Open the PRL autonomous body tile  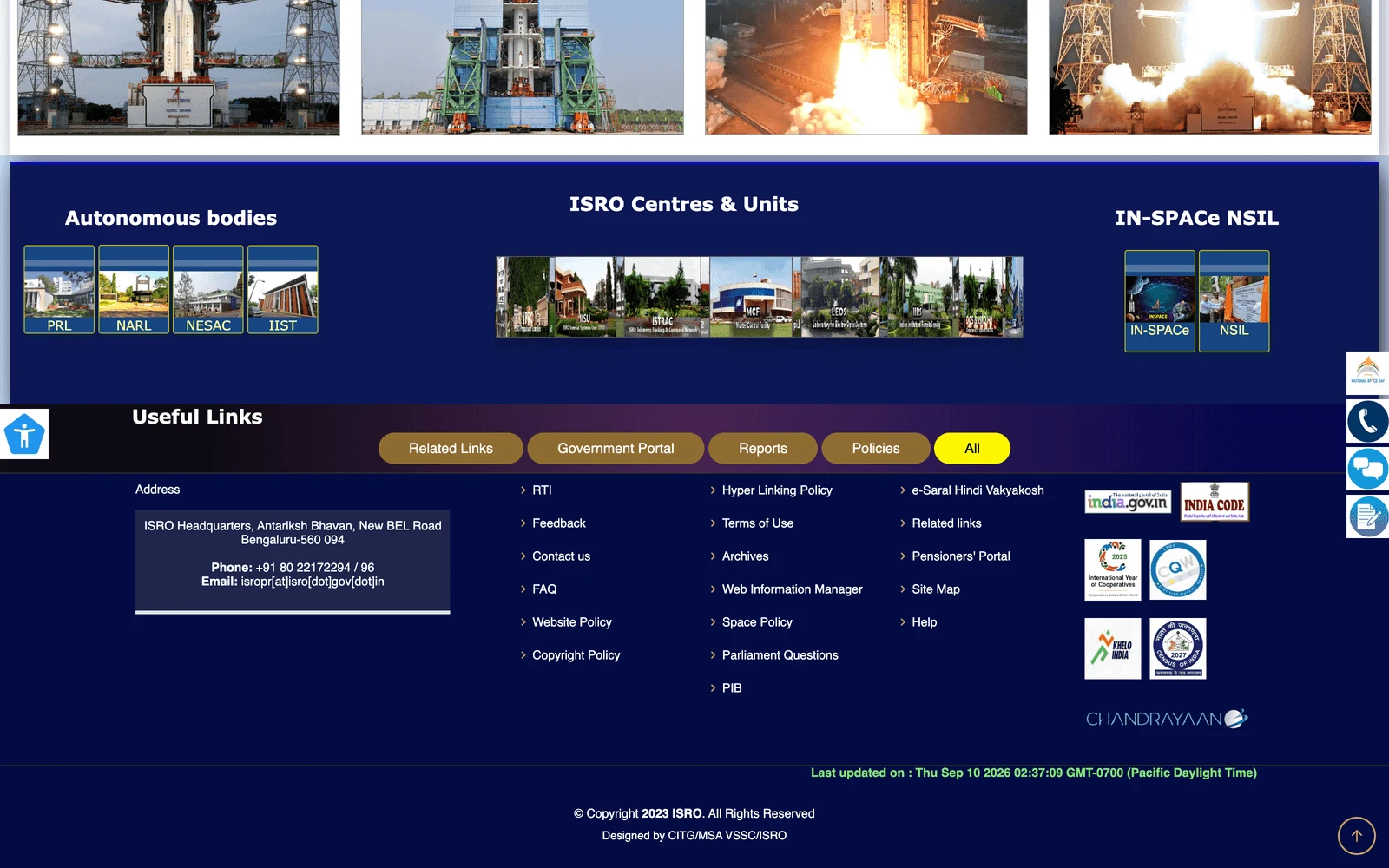tap(59, 289)
